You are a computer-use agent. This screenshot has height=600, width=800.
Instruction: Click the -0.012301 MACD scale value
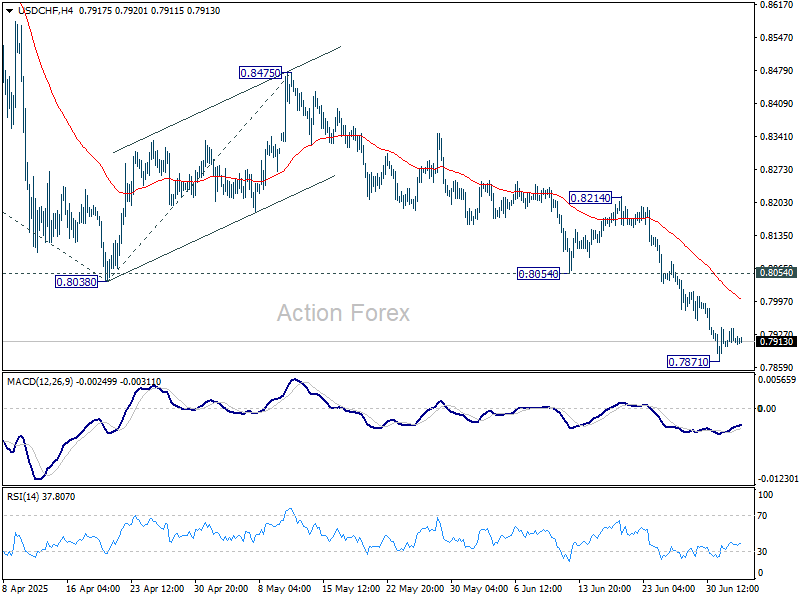point(778,479)
